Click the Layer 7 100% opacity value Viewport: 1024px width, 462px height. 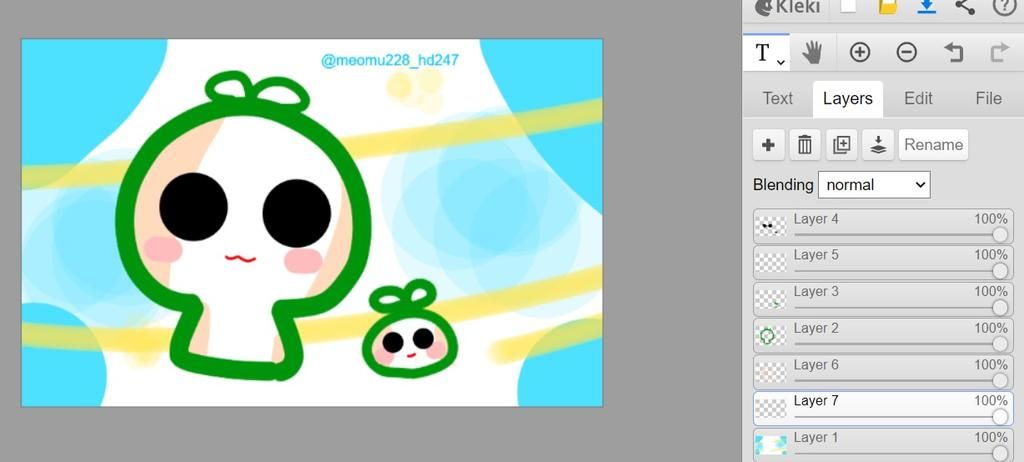(x=991, y=401)
